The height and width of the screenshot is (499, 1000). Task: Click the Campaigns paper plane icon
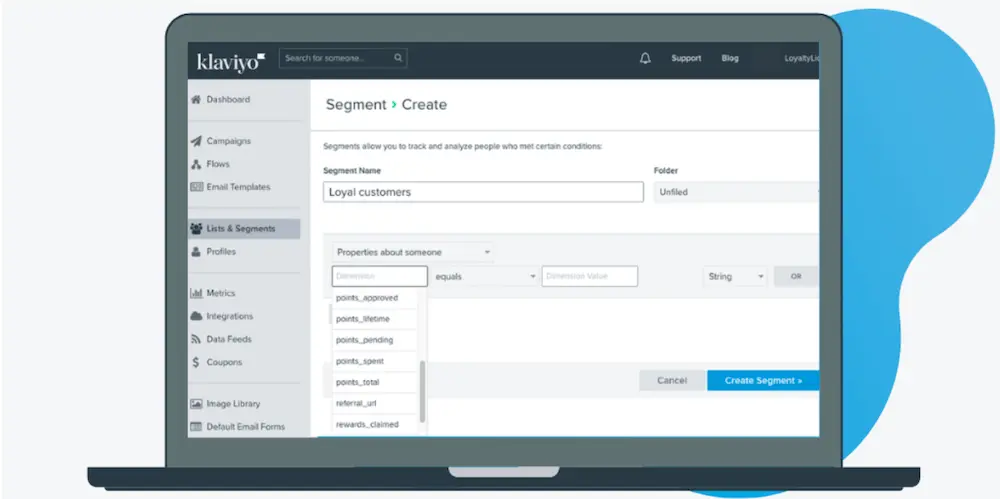coord(196,142)
